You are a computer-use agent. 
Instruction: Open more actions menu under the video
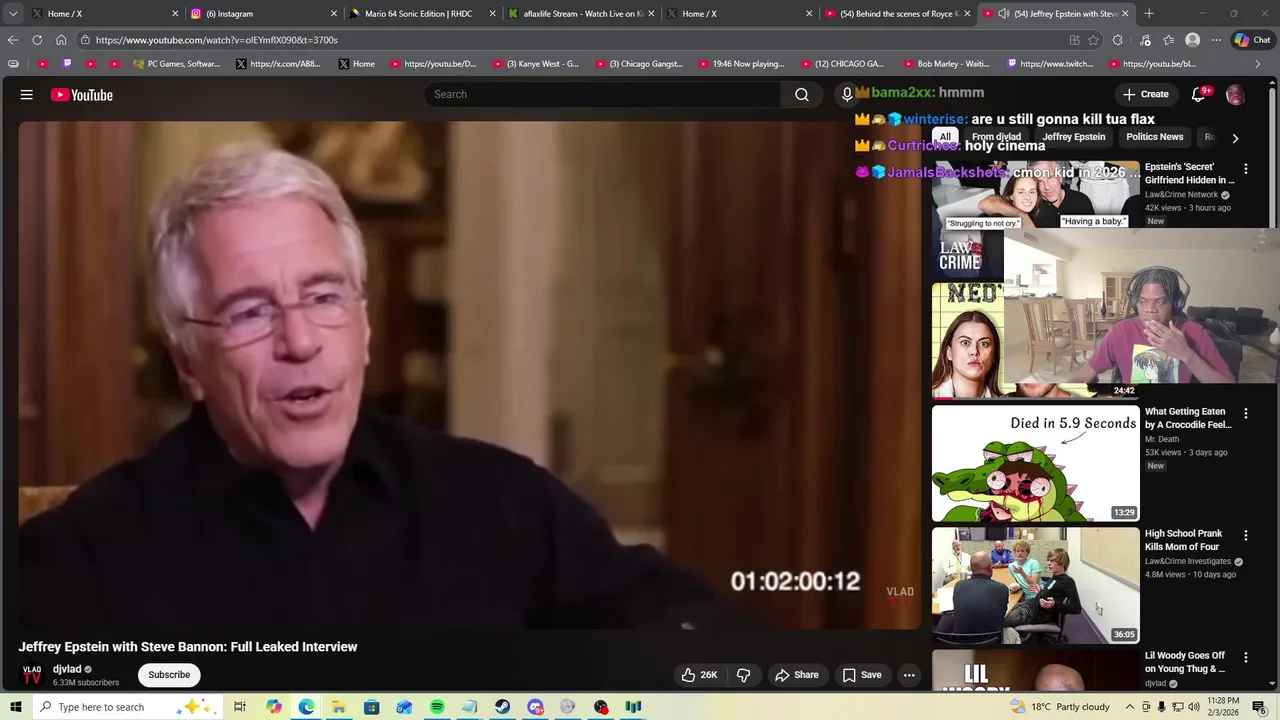pos(909,675)
